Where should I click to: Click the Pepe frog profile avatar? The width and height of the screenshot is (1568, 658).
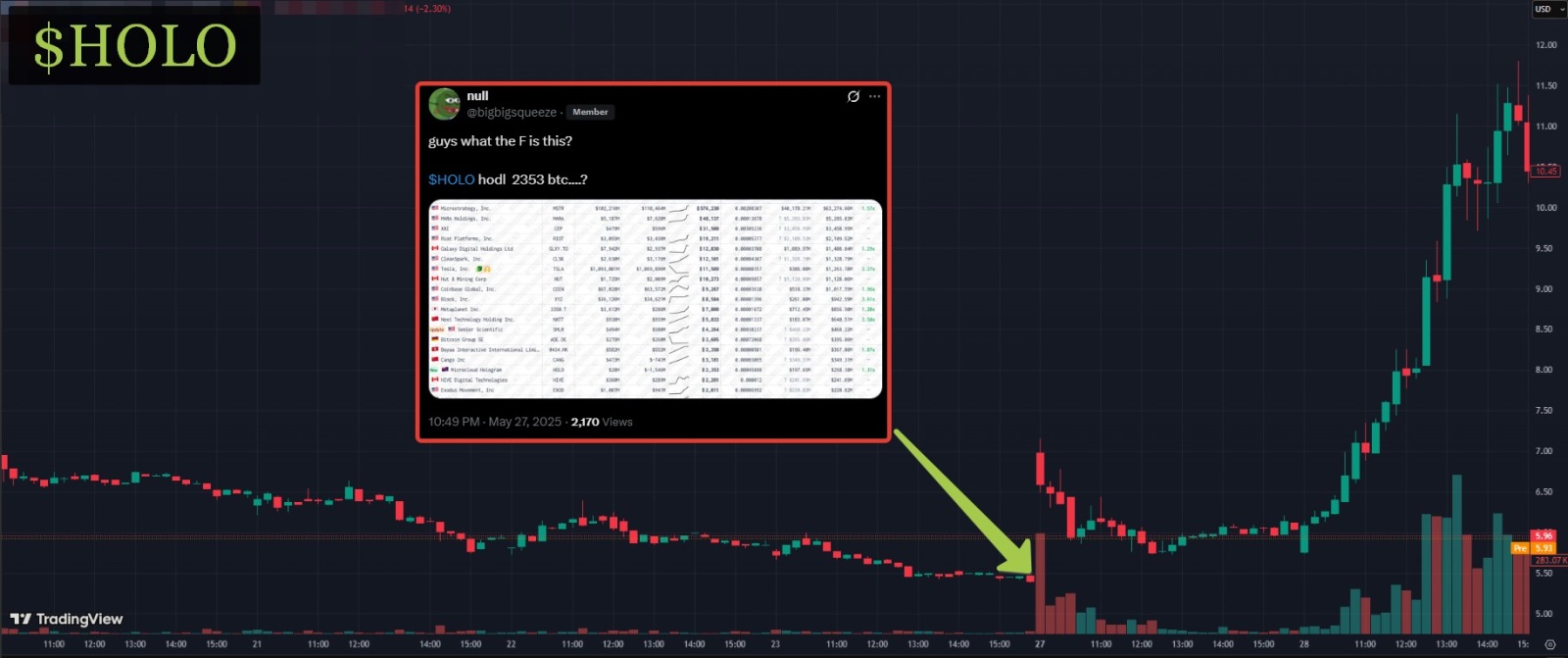444,104
